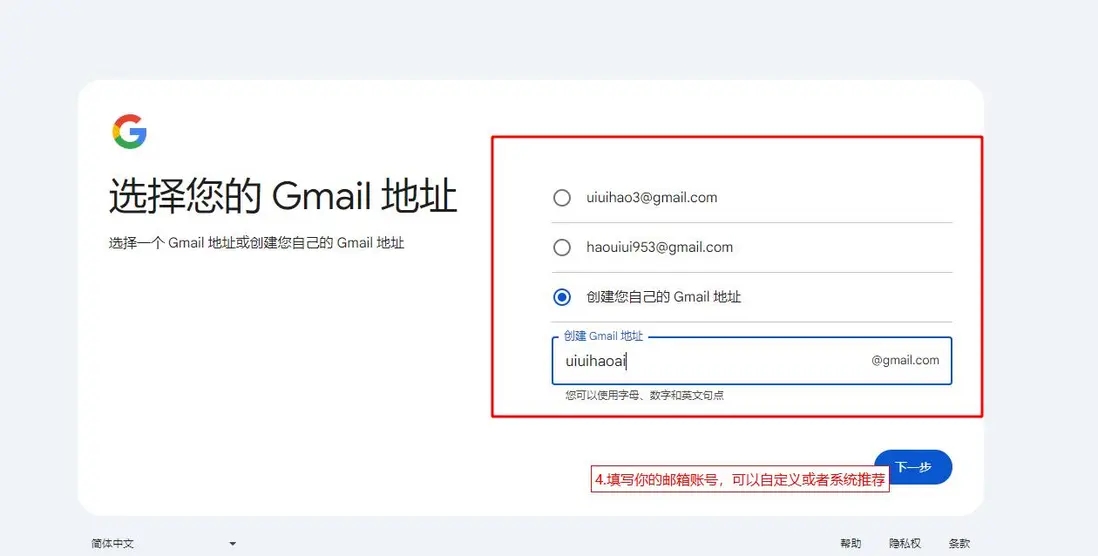Select the haouiui953@gmail.com radio option
Image resolution: width=1098 pixels, height=556 pixels.
pos(562,247)
